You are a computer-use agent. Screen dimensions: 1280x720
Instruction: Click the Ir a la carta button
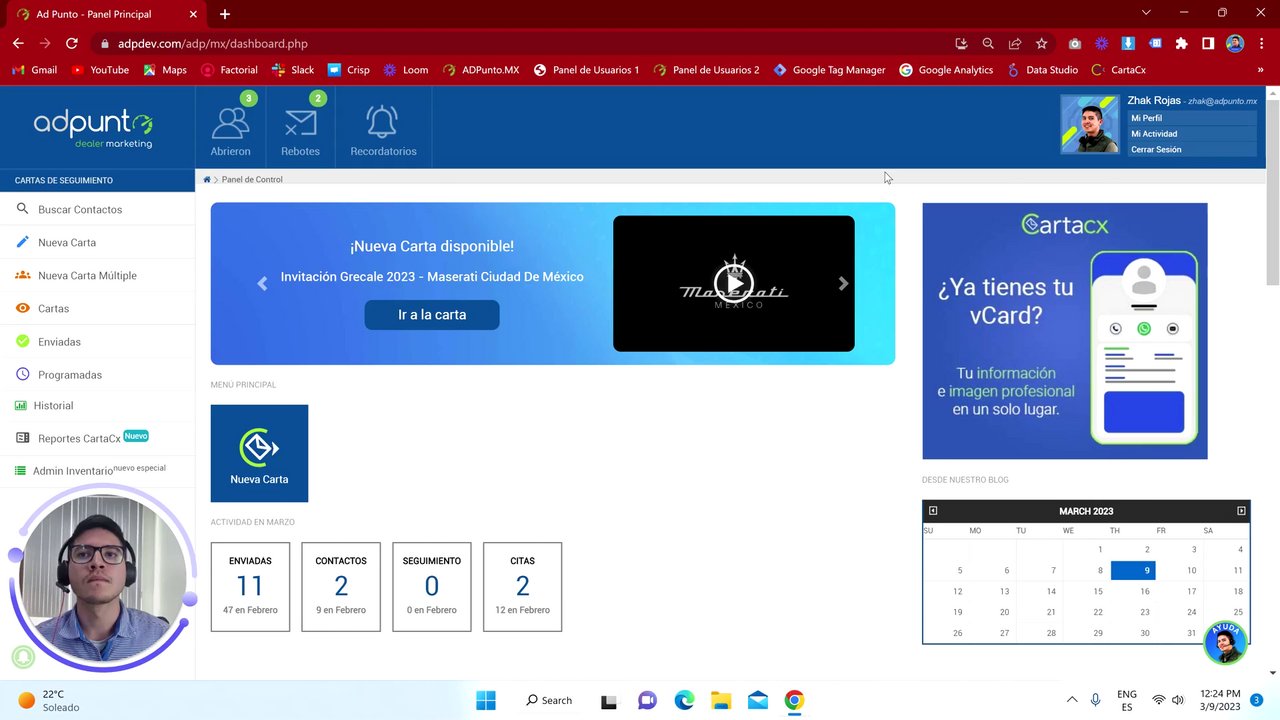(x=432, y=314)
